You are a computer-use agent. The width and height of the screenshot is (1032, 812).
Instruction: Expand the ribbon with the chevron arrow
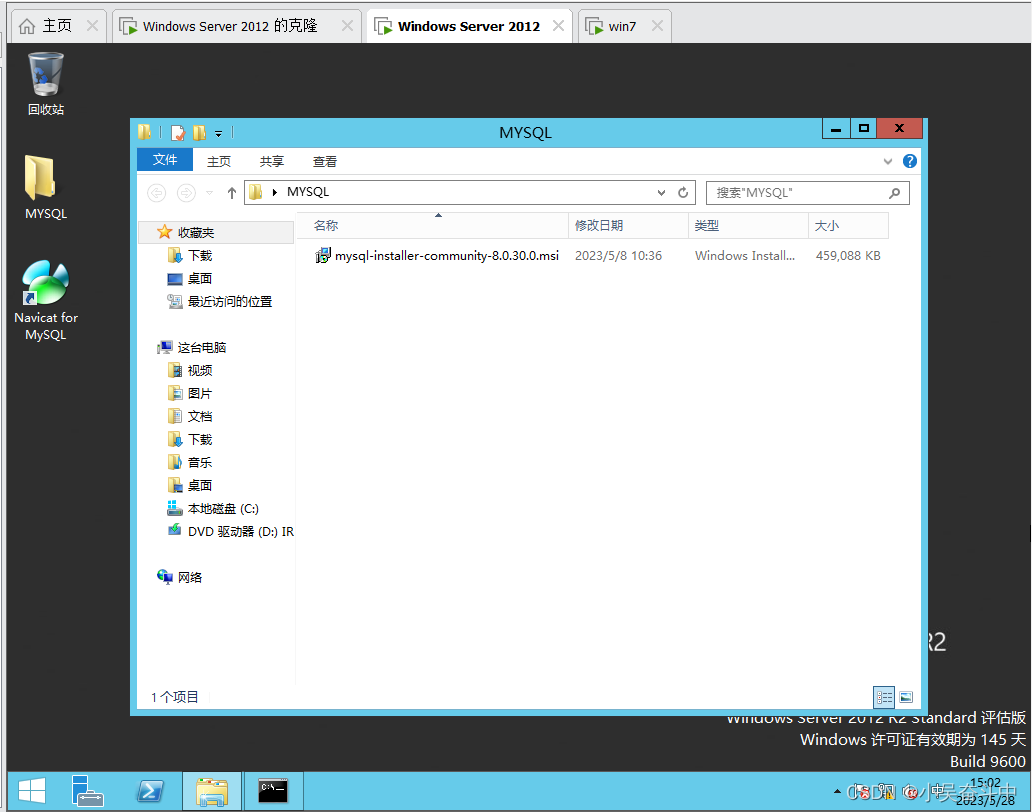(886, 160)
